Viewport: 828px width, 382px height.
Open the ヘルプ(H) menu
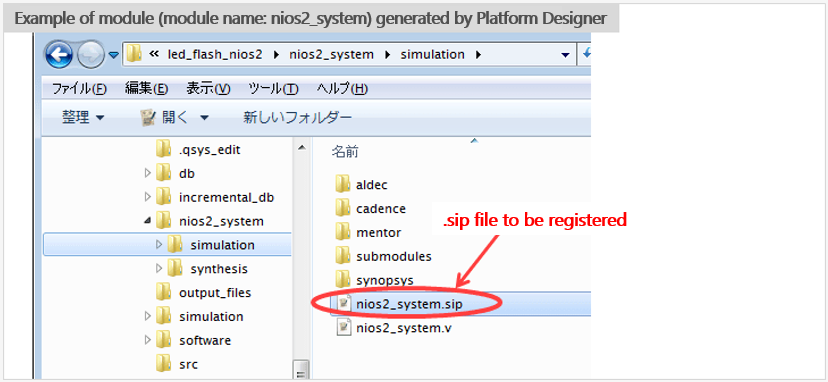point(342,89)
